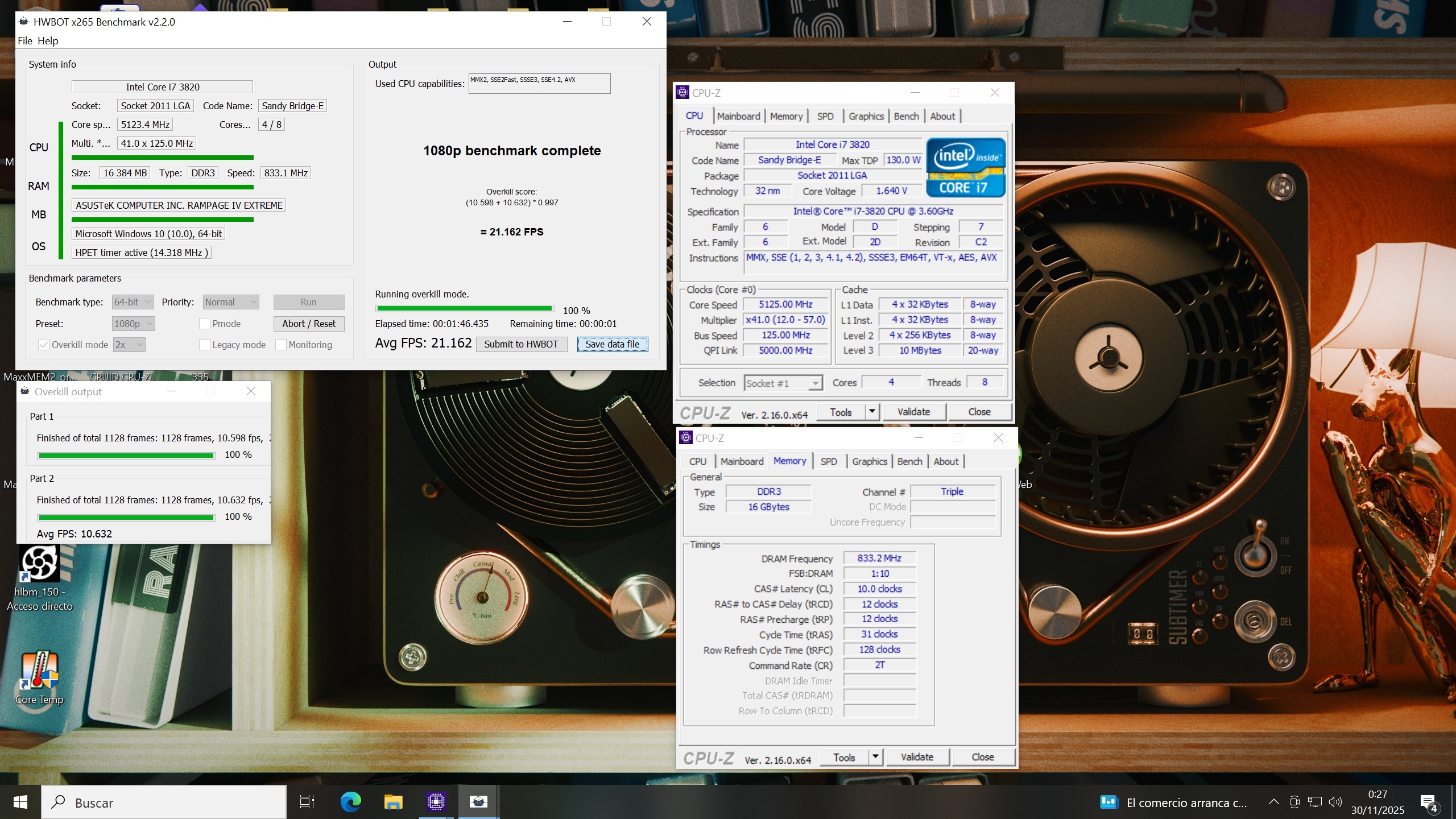Enable the Monitoring checkbox
Viewport: 1456px width, 819px height.
coord(281,345)
